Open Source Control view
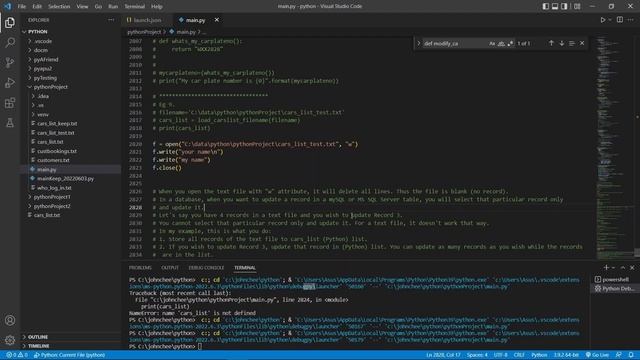 (x=10, y=62)
